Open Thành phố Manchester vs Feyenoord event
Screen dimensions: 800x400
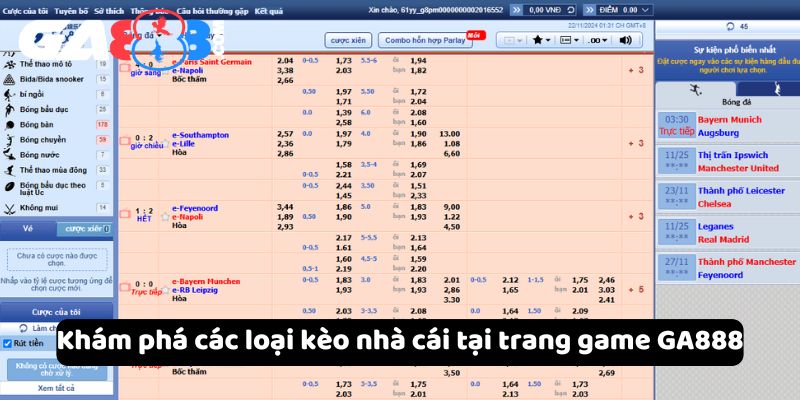coord(728,268)
